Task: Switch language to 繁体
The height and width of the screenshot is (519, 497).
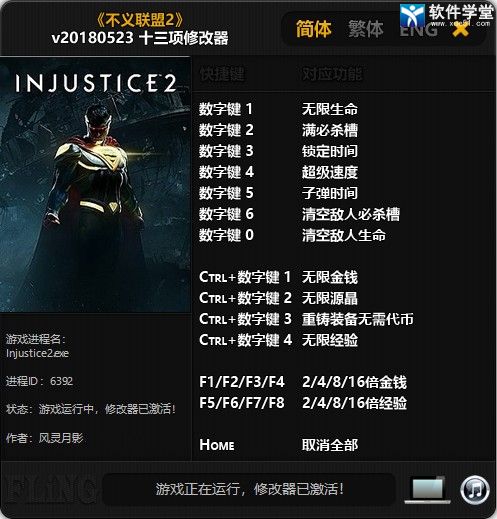Action: point(366,29)
